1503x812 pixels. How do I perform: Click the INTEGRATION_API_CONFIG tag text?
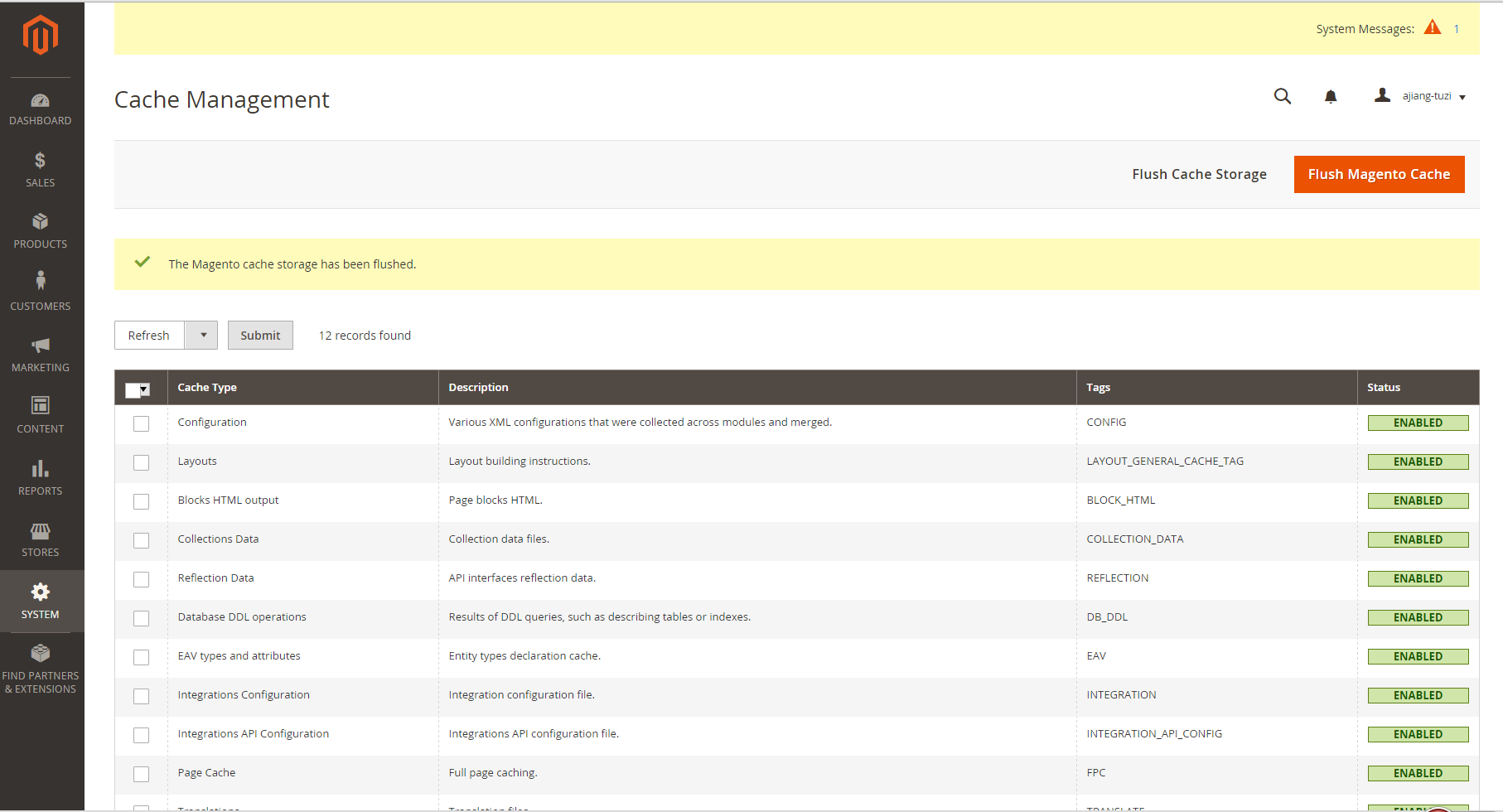coord(1154,733)
